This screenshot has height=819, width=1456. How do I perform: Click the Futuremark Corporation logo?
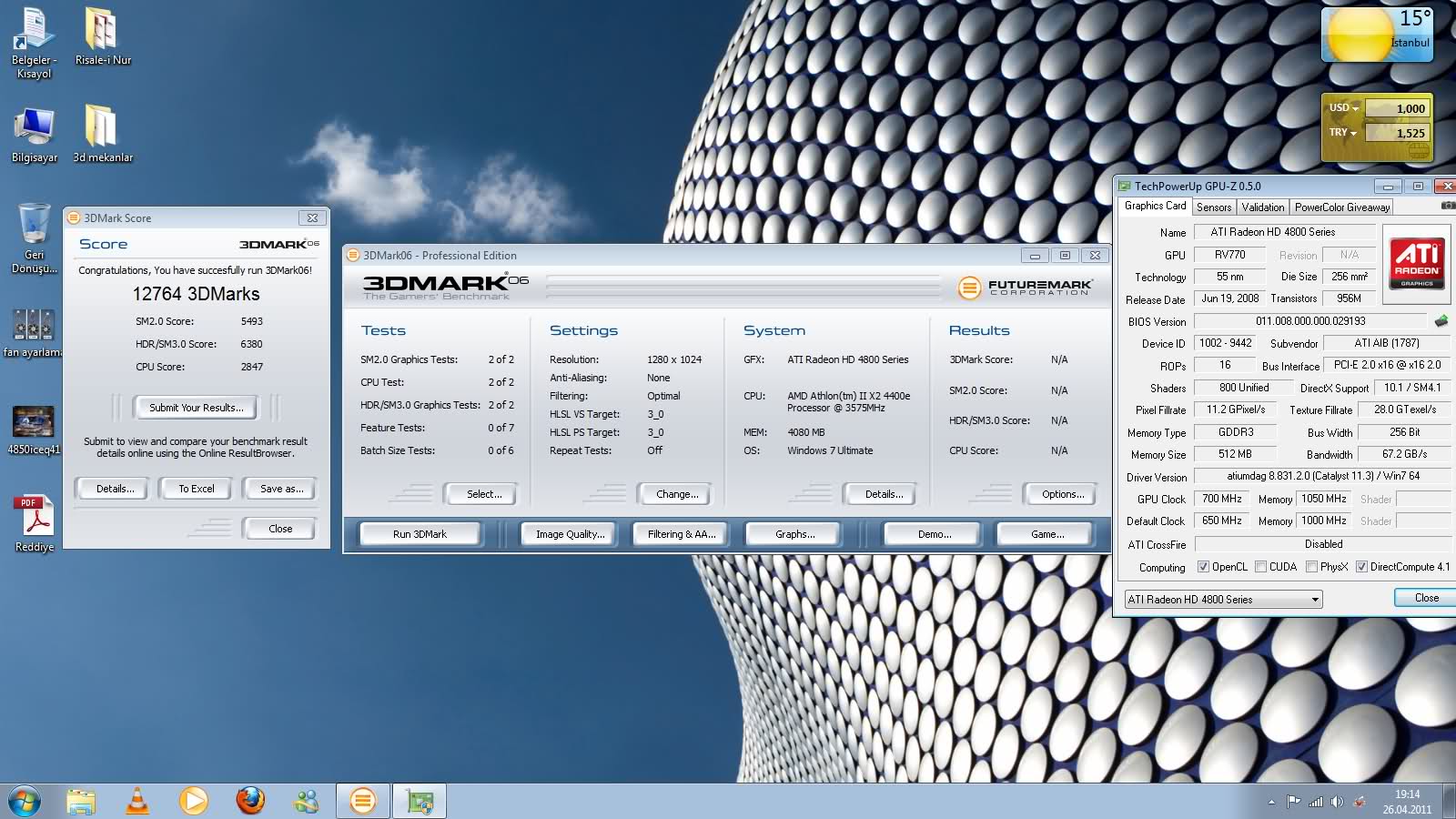[x=1024, y=288]
